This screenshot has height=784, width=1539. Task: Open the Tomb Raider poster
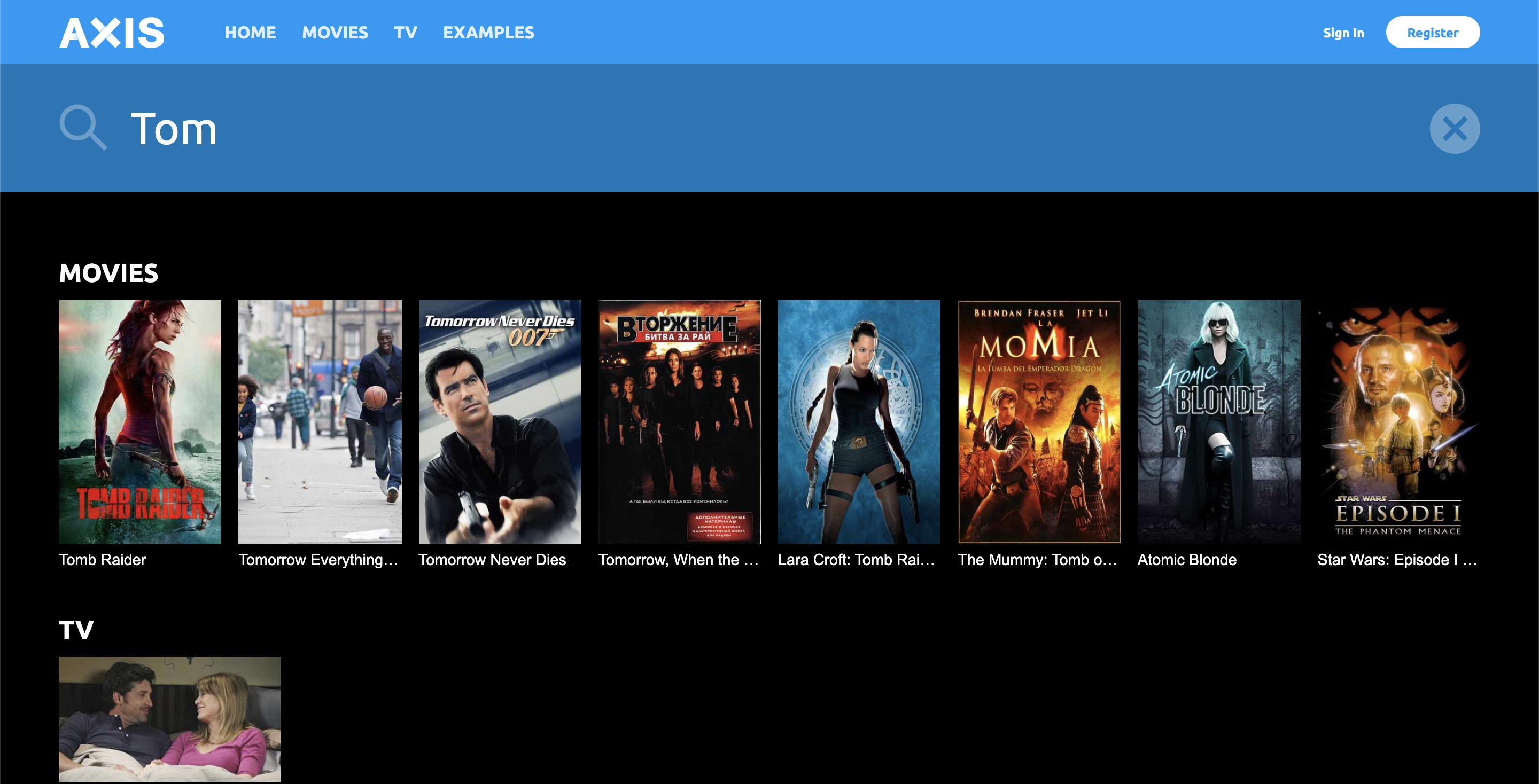click(140, 421)
